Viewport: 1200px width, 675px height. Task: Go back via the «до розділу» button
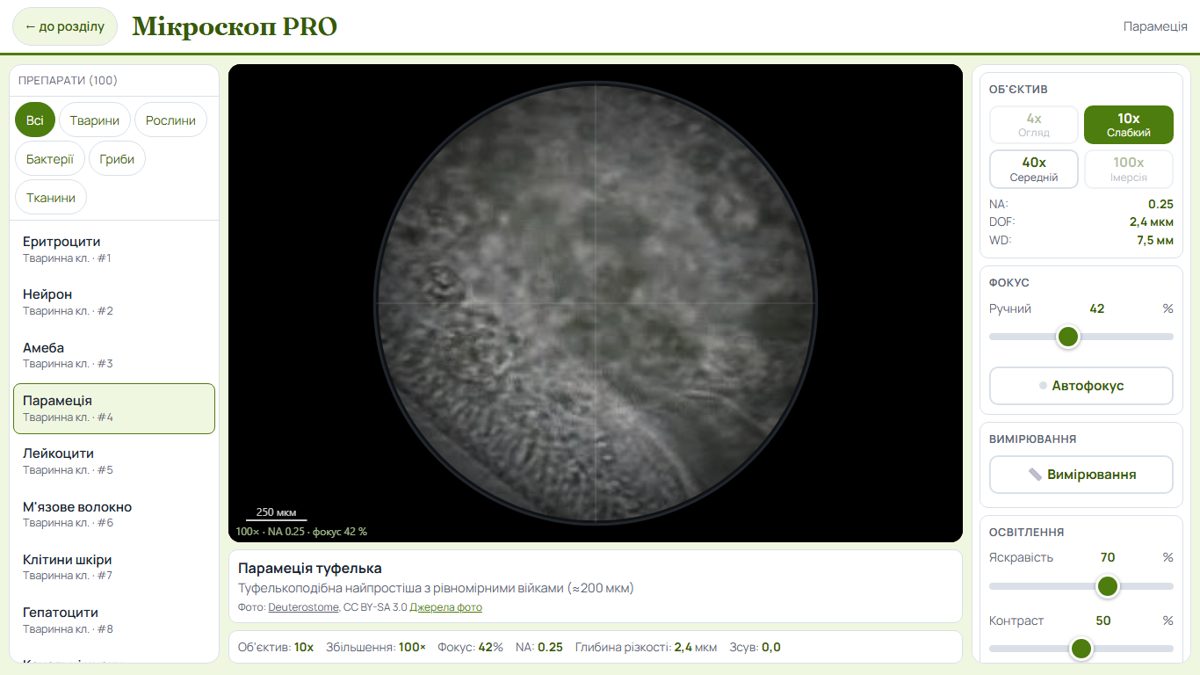tap(65, 26)
